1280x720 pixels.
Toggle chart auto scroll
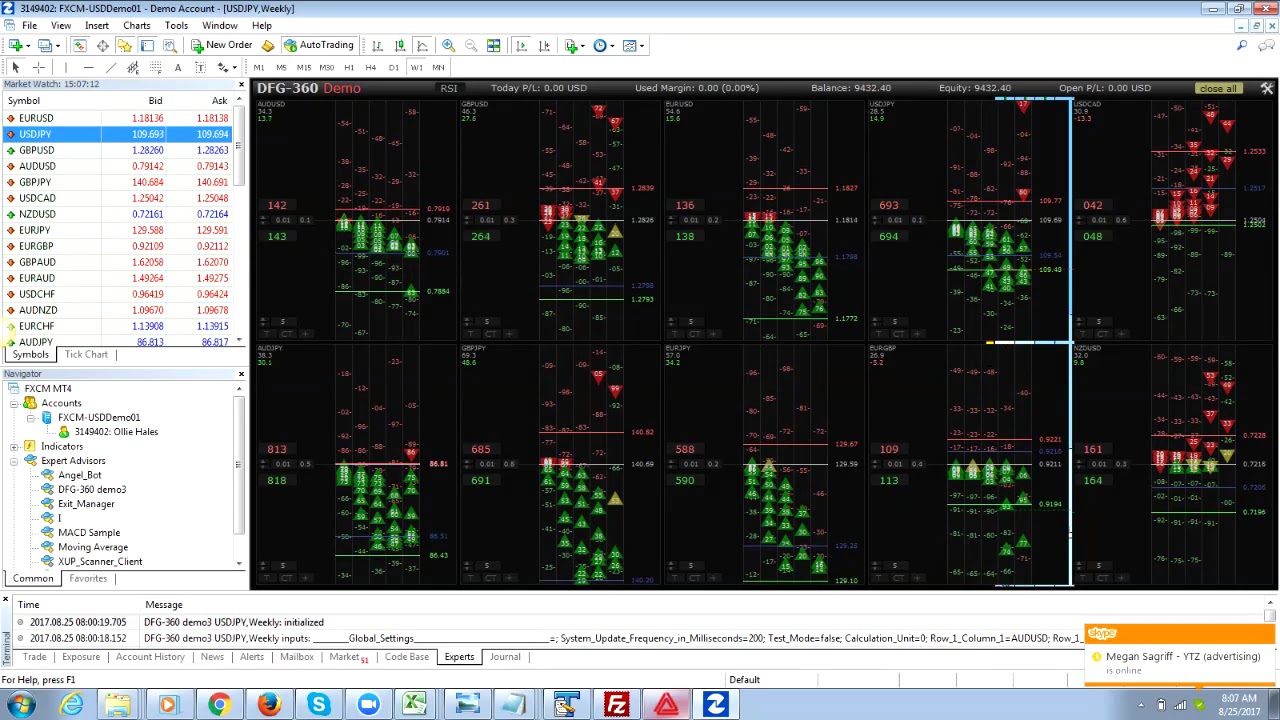(521, 45)
